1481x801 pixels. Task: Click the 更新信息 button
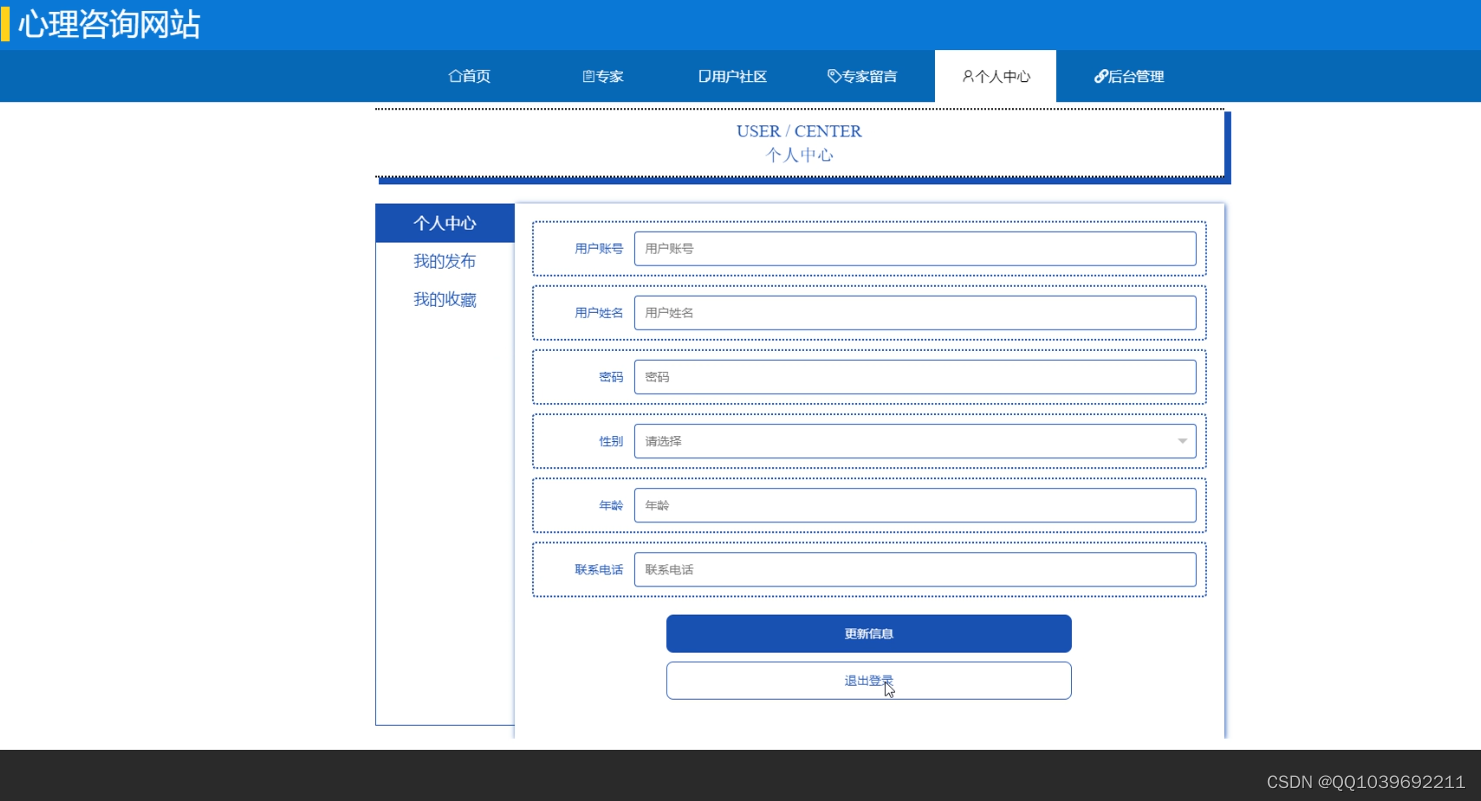(x=869, y=634)
